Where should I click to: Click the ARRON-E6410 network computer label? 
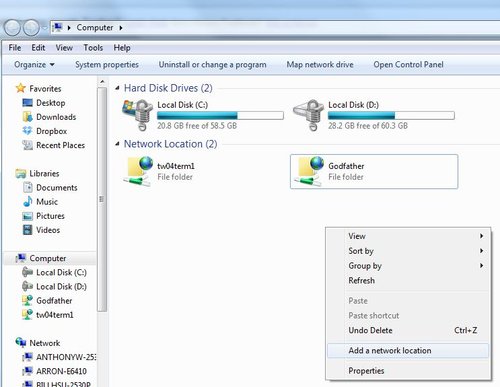[x=61, y=371]
